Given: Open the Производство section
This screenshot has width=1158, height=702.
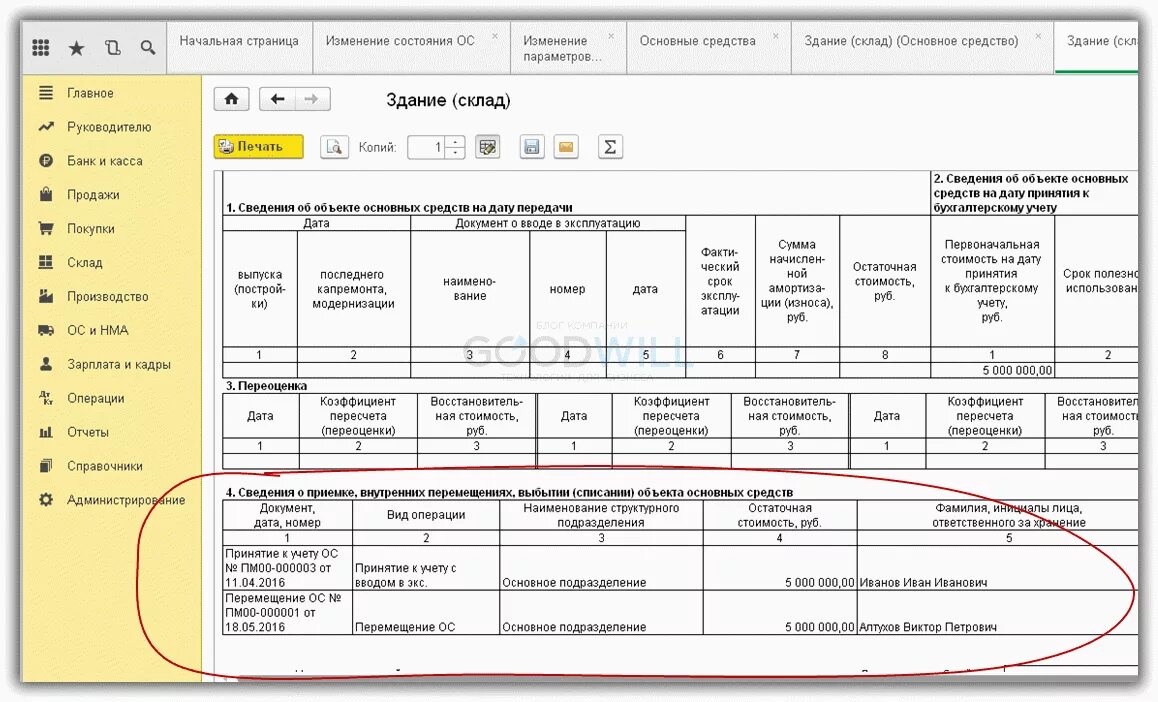Looking at the screenshot, I should pos(108,297).
